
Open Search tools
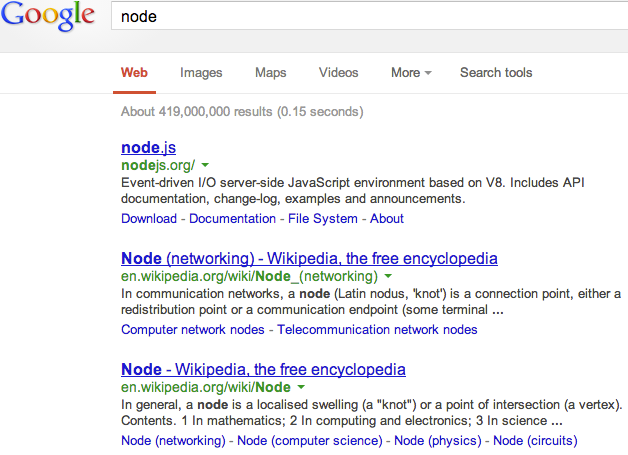(x=496, y=72)
